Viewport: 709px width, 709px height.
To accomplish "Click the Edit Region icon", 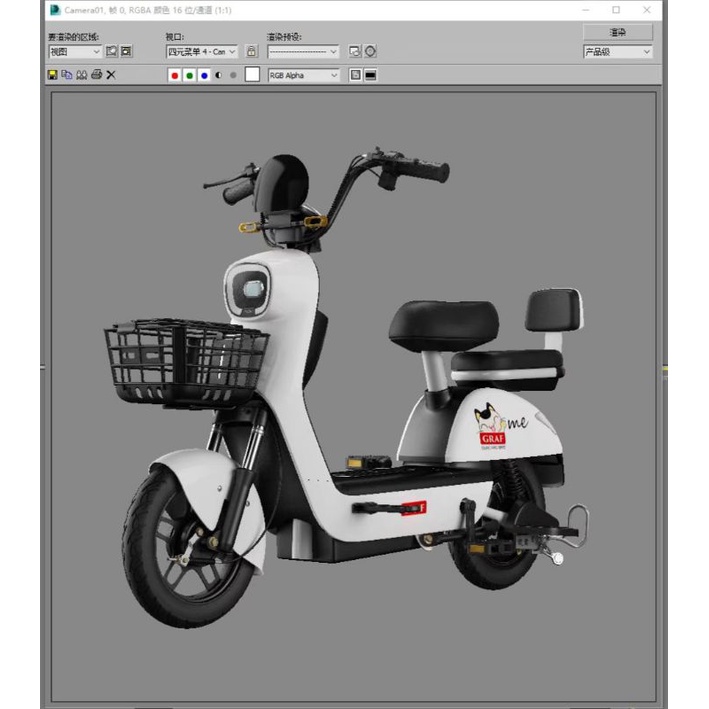I will click(112, 51).
